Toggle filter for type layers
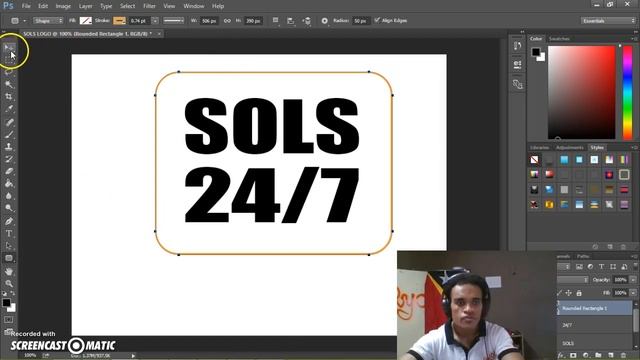Screen dimensions: 640x360 click(602, 267)
